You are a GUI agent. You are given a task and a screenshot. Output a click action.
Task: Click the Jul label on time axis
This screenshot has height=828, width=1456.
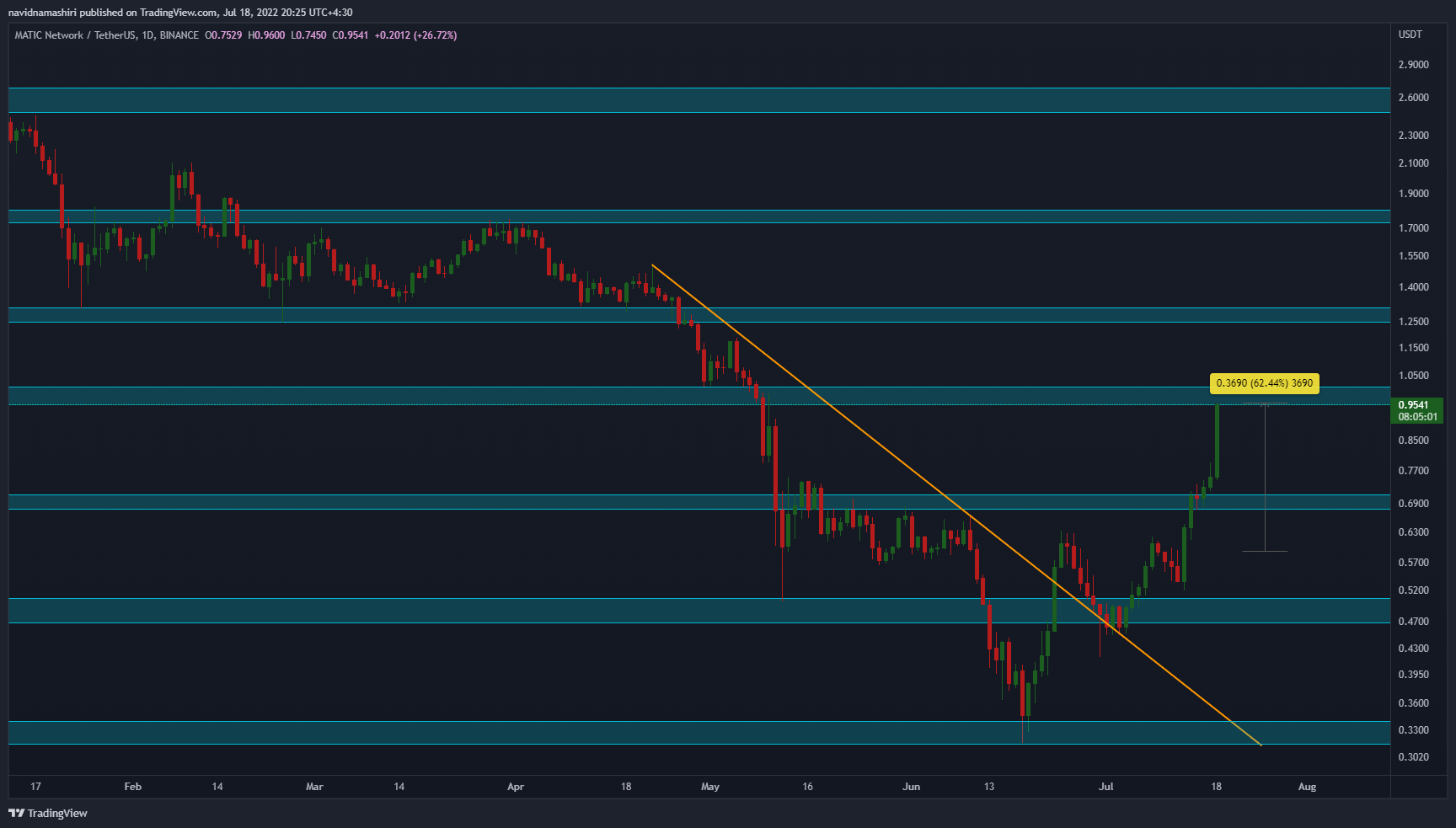coord(1105,786)
